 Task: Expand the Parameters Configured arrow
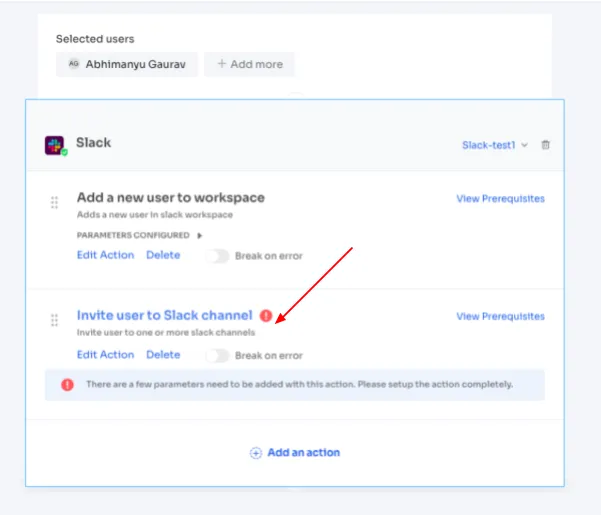tap(199, 235)
